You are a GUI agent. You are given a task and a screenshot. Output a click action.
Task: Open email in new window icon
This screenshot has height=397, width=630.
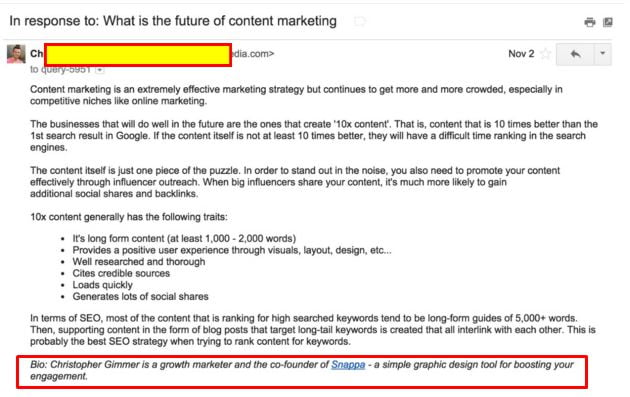pos(608,22)
